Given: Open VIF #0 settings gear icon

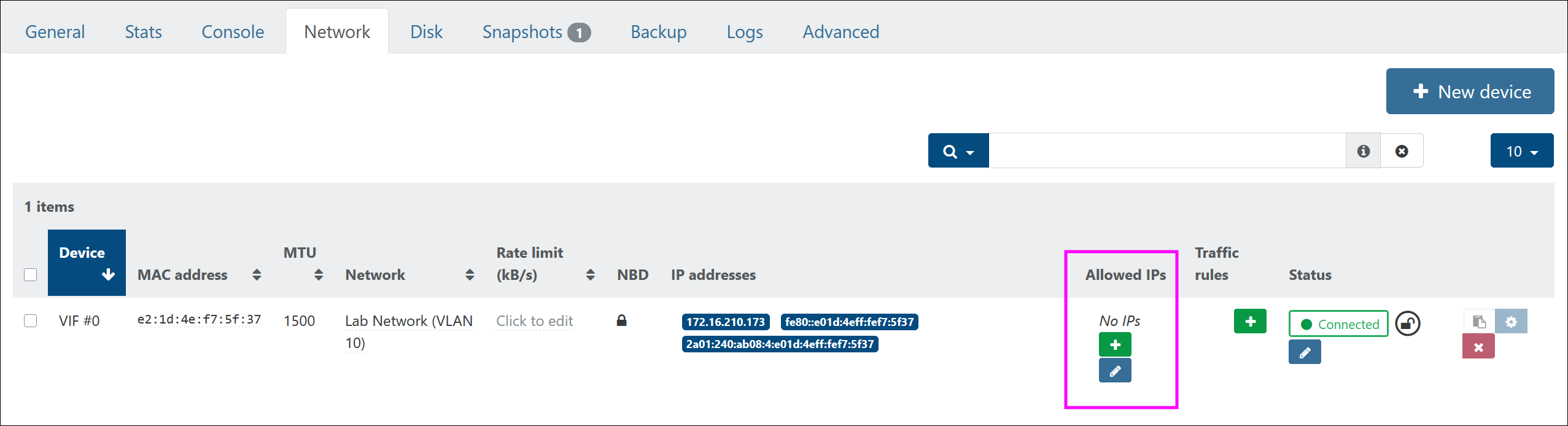Looking at the screenshot, I should pyautogui.click(x=1511, y=321).
